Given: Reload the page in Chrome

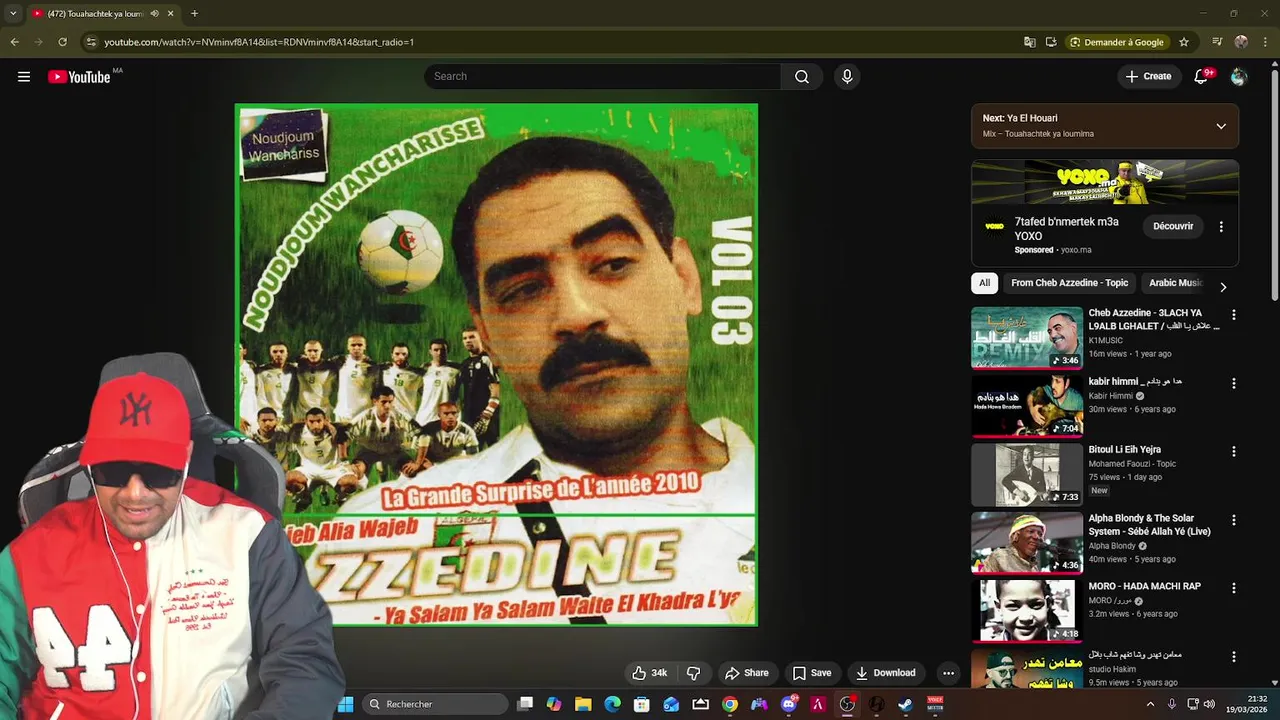Looking at the screenshot, I should coord(62,42).
